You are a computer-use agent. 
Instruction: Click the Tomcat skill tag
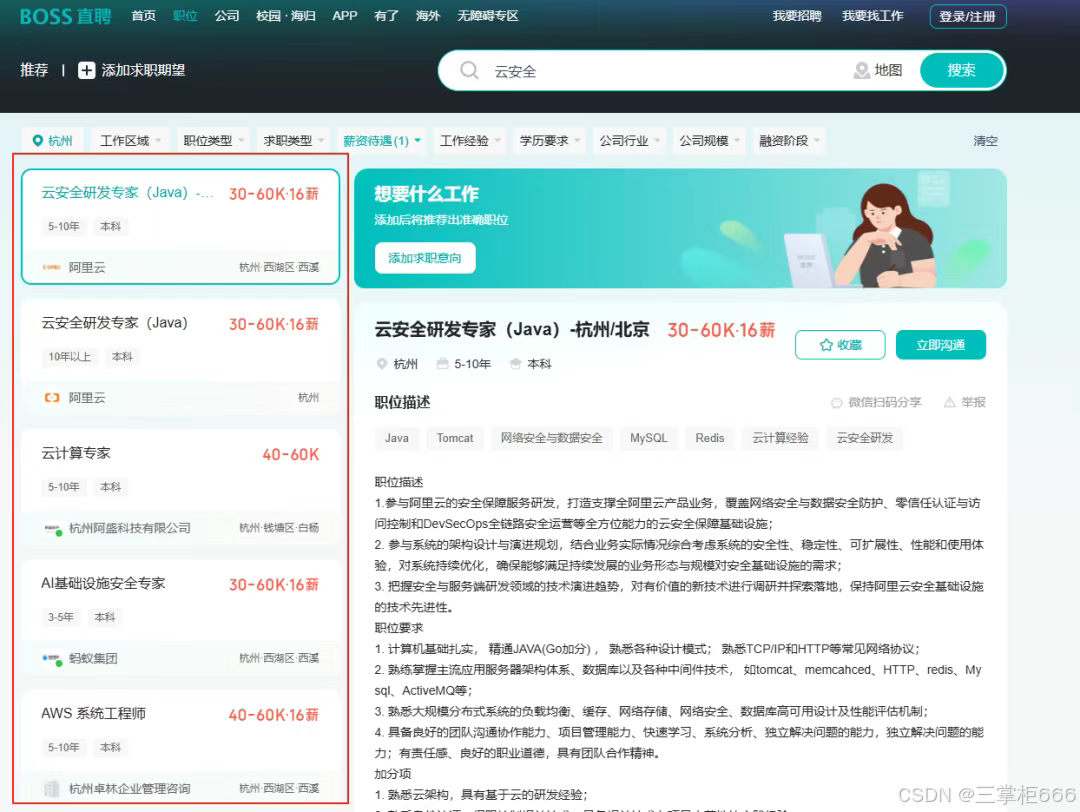[455, 438]
